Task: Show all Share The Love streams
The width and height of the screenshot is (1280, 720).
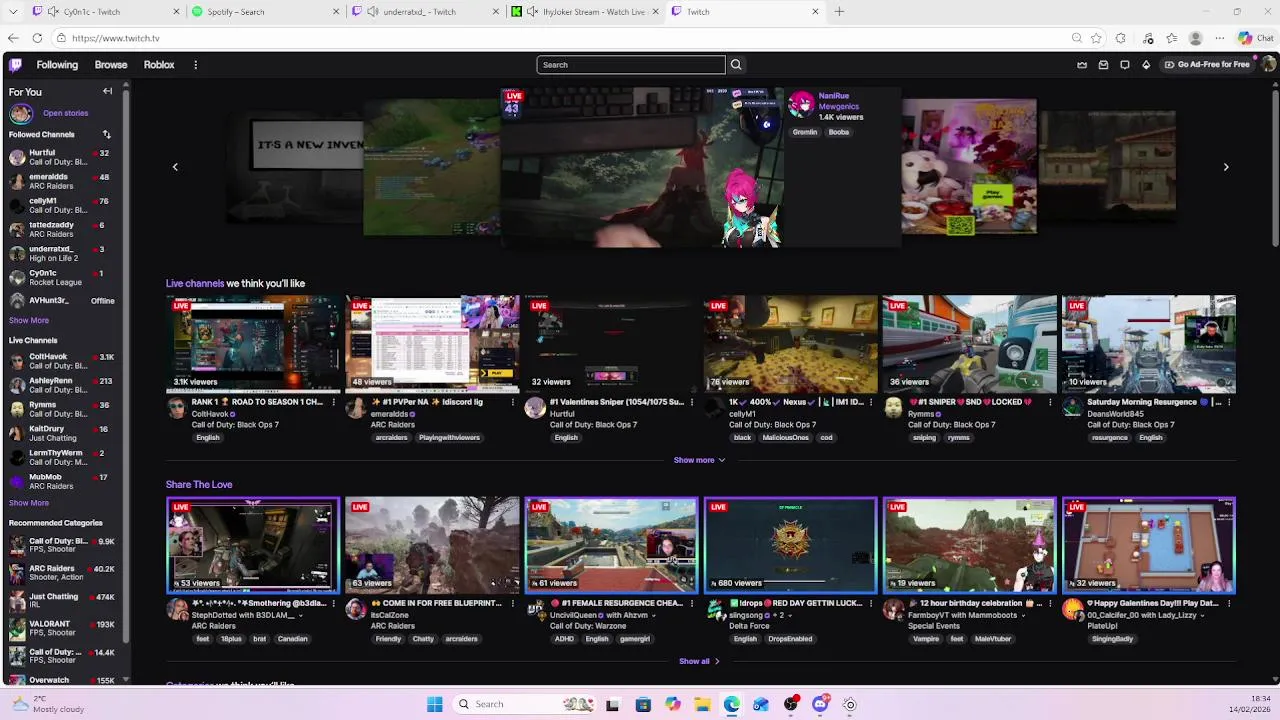Action: 699,661
